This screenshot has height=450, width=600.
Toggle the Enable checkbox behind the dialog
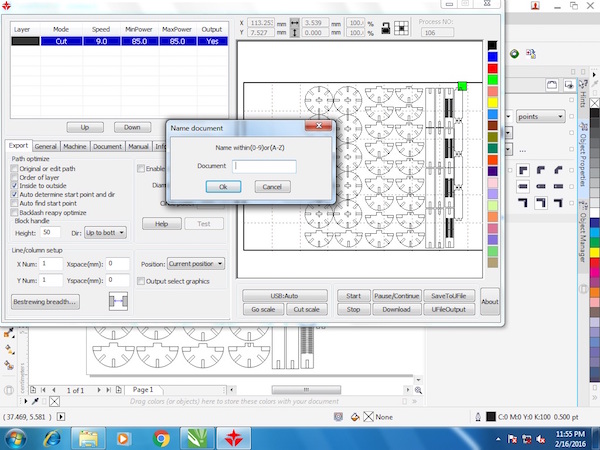[x=141, y=168]
